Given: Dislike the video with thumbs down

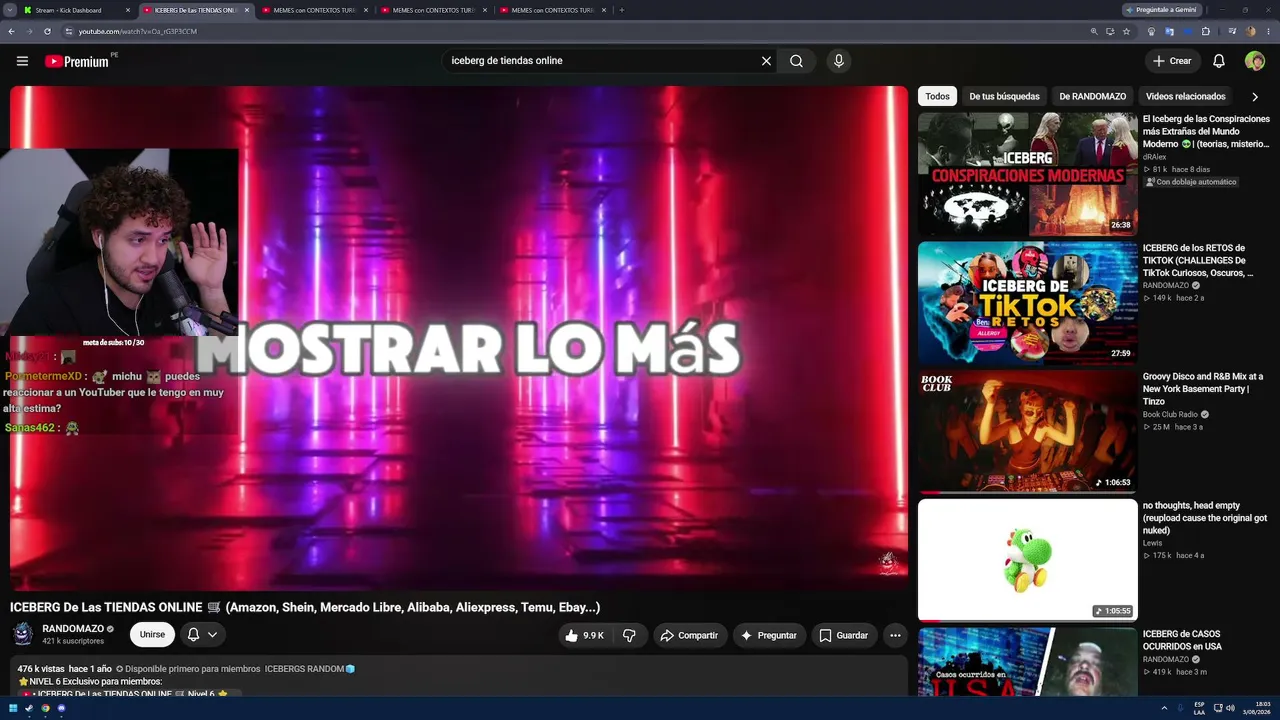Looking at the screenshot, I should (x=629, y=635).
